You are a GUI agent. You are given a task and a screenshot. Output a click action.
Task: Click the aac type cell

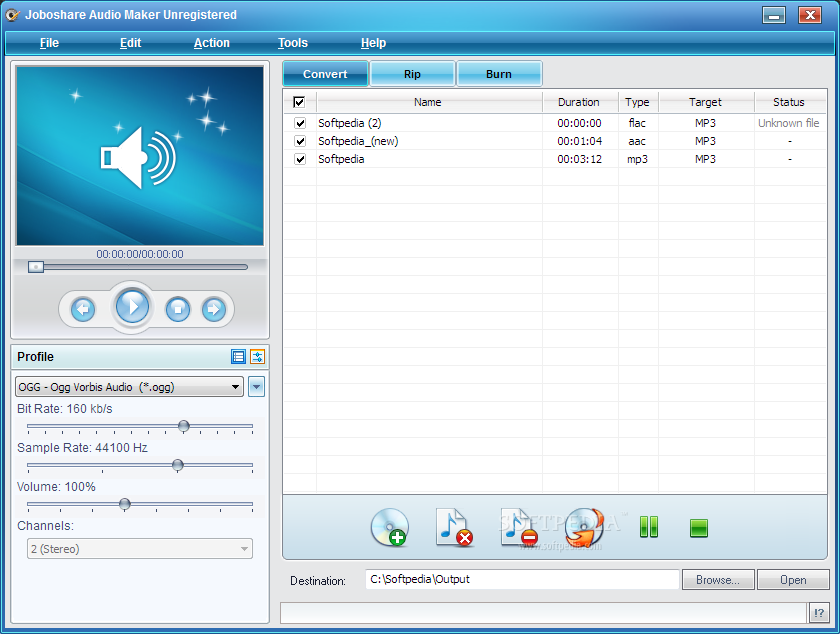point(637,141)
